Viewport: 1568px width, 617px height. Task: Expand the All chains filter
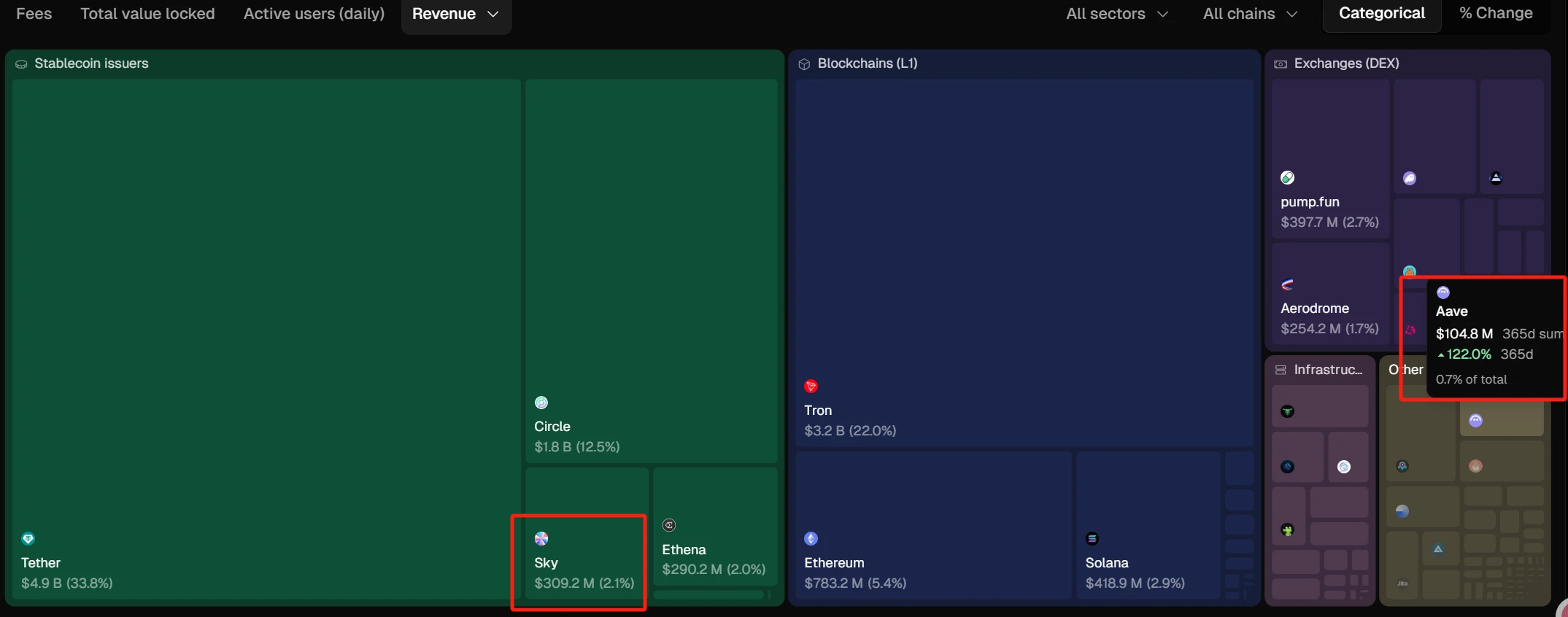click(1250, 15)
